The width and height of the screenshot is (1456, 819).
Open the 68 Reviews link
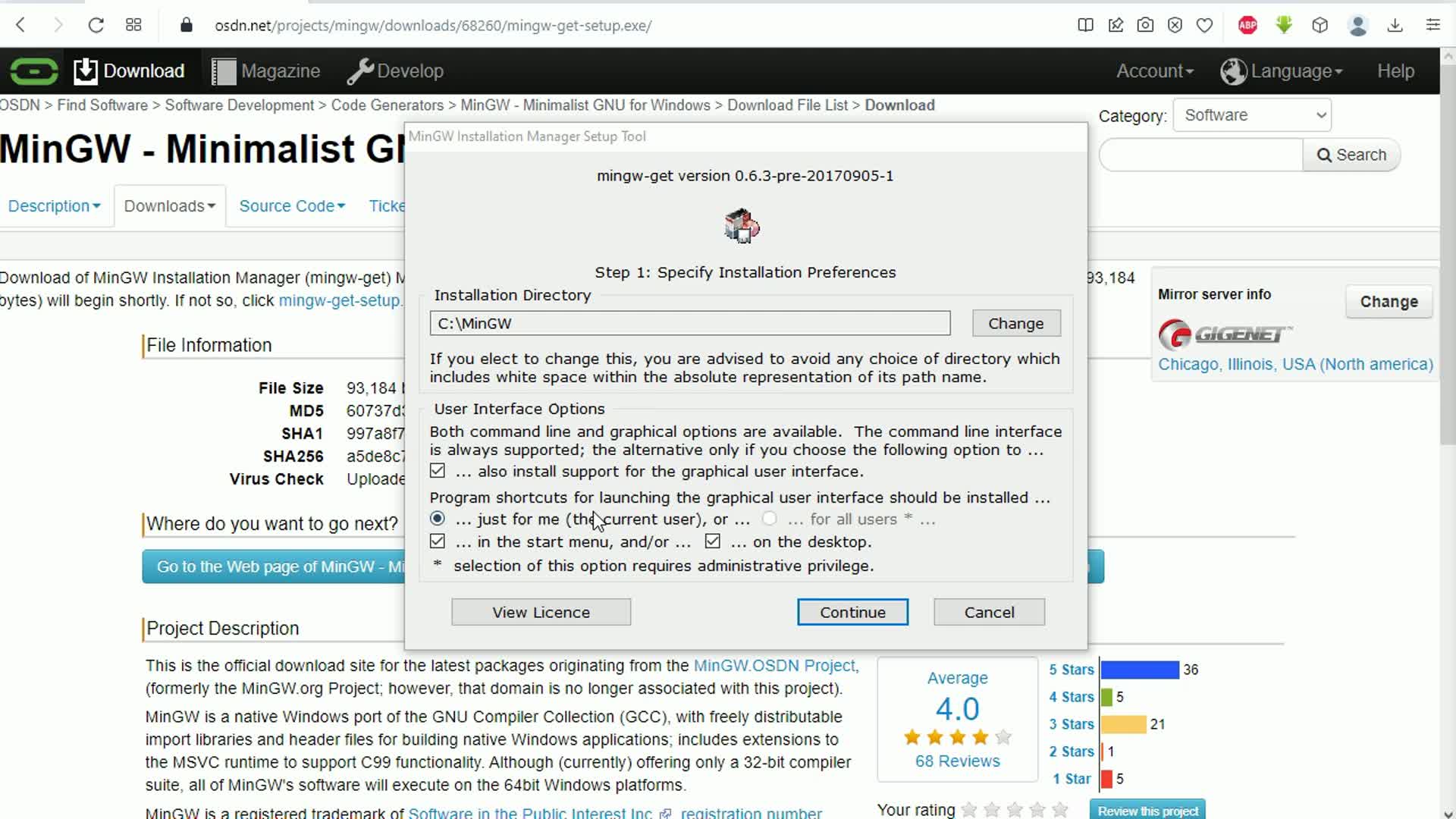(957, 761)
